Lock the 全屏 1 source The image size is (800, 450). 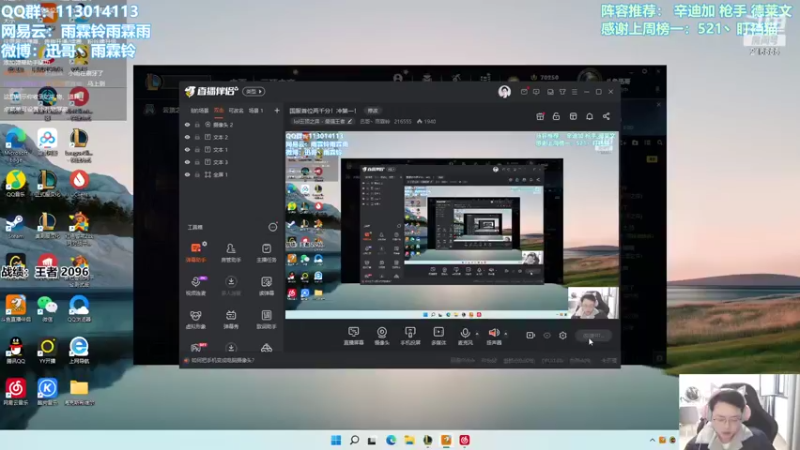pyautogui.click(x=197, y=174)
